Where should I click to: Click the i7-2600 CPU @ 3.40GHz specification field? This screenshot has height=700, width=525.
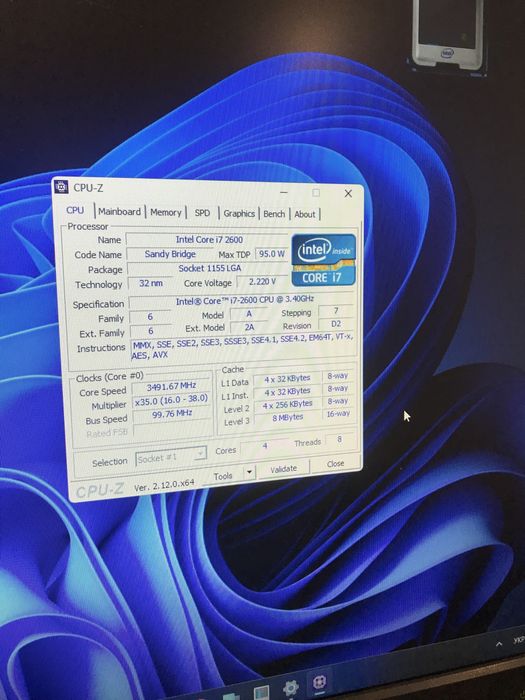pos(242,301)
